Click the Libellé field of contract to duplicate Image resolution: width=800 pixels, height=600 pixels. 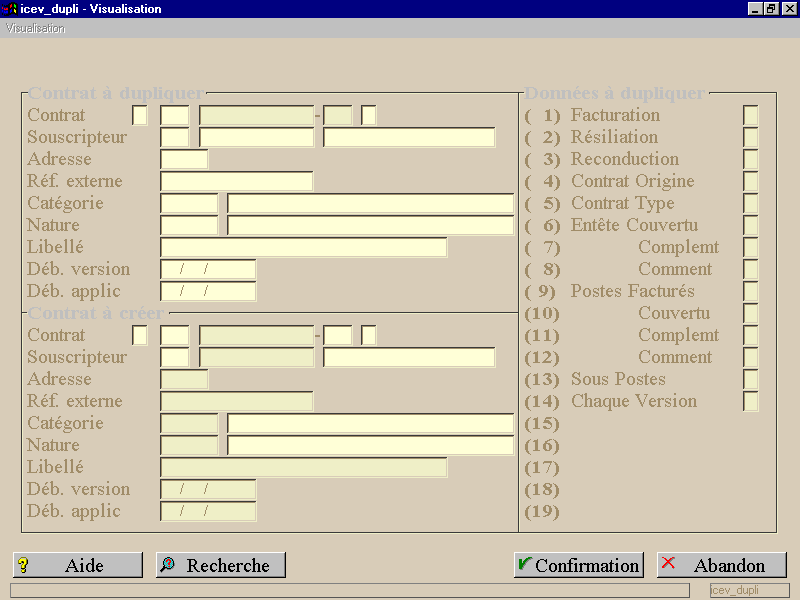304,247
